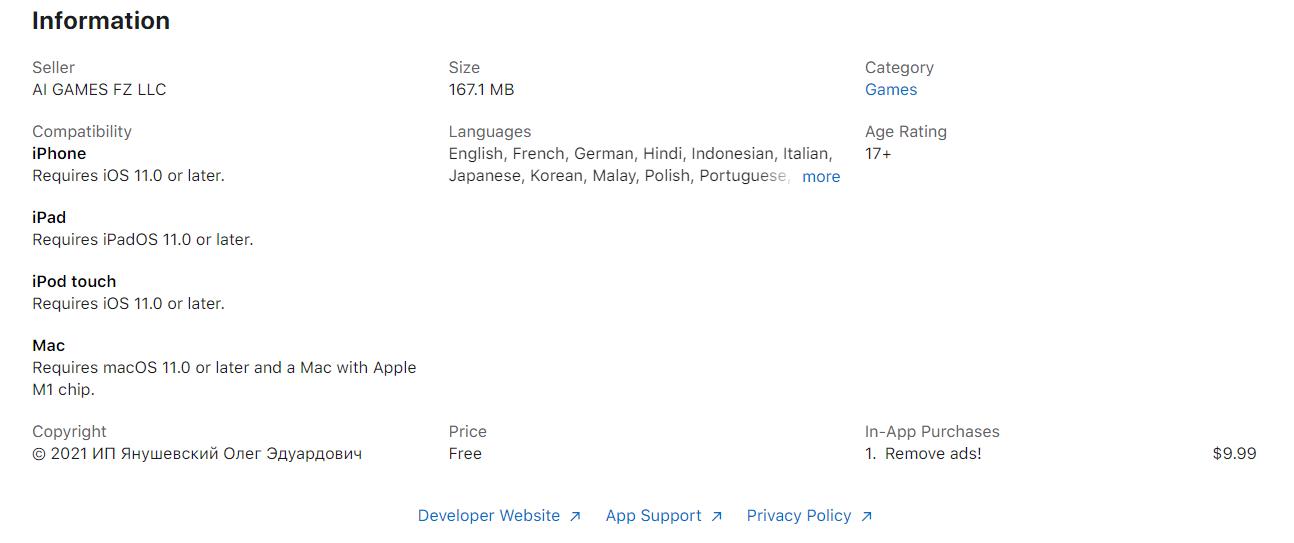Click the iPad compatibility heading

[x=49, y=217]
